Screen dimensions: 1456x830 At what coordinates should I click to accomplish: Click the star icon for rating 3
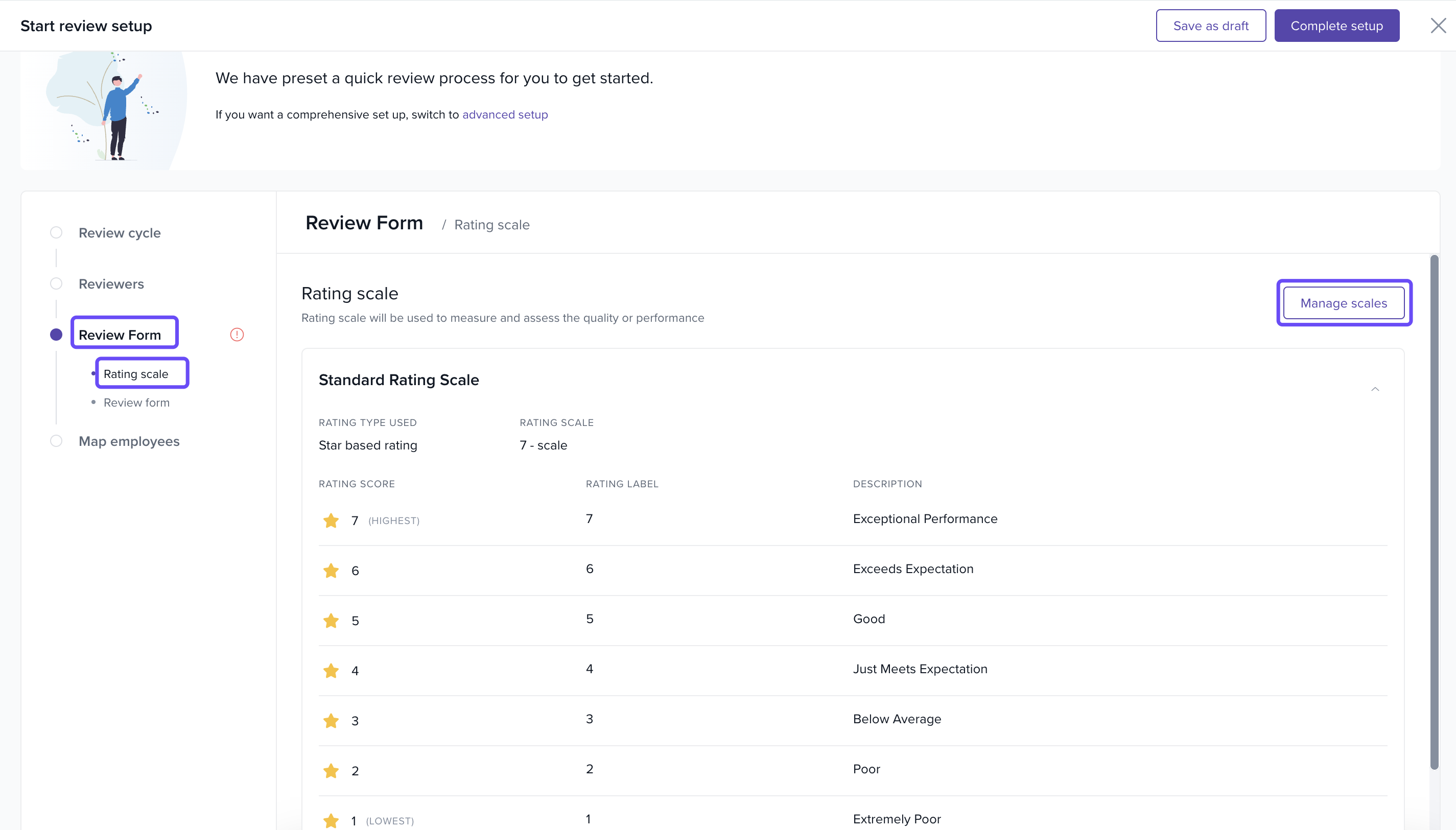pyautogui.click(x=331, y=721)
